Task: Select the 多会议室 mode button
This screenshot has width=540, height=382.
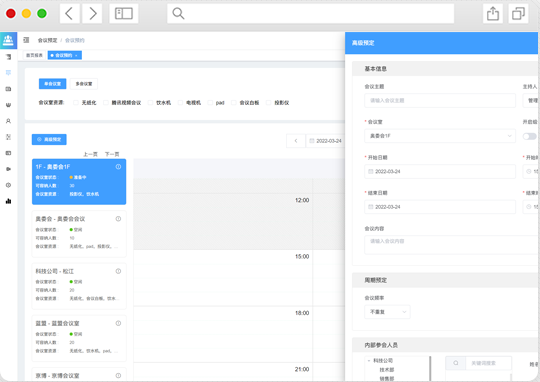Action: 84,84
